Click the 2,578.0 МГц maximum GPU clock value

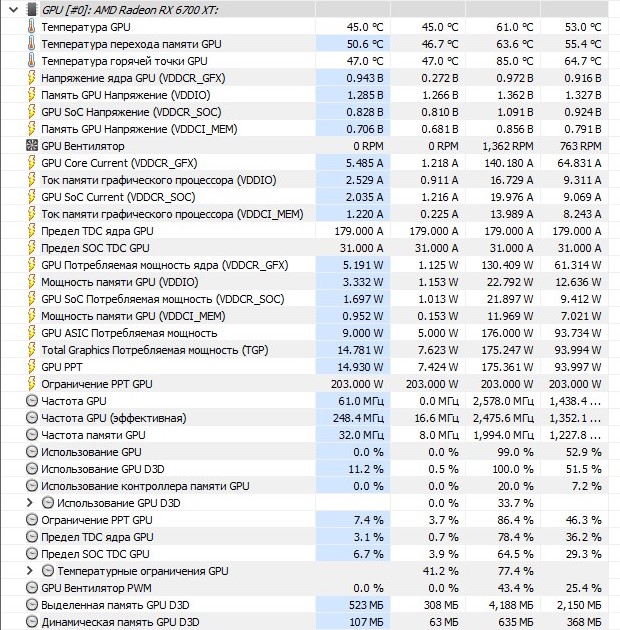(x=503, y=401)
